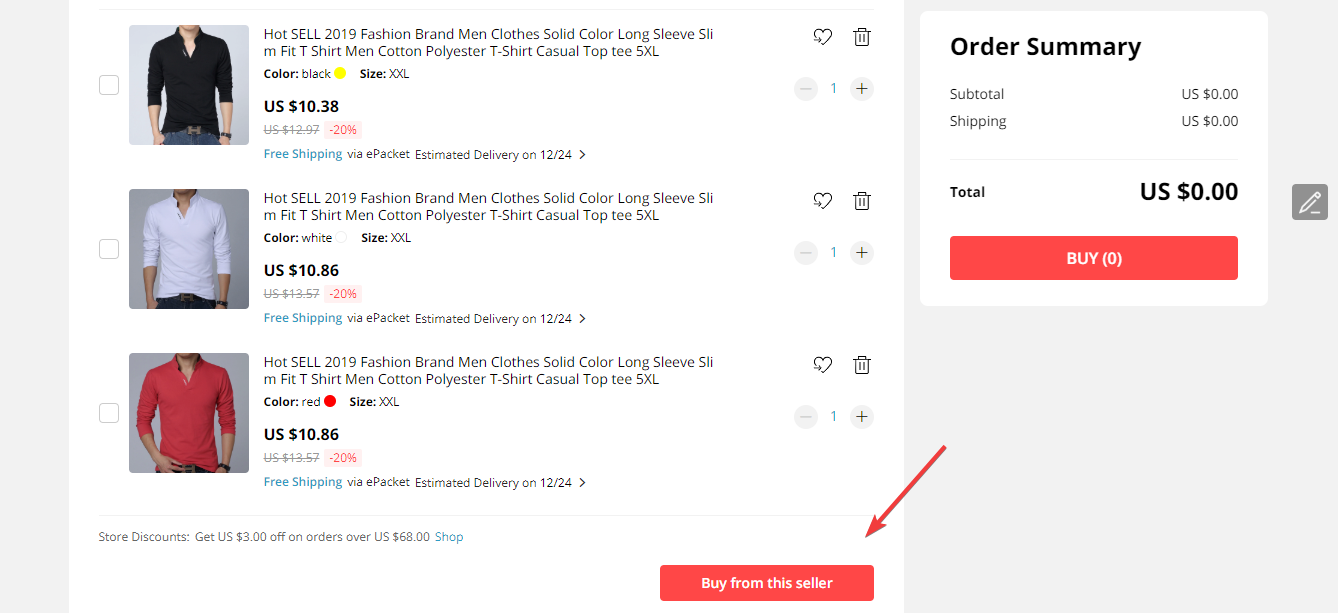The width and height of the screenshot is (1338, 613).
Task: Save the red shirt to wishlist
Action: click(x=823, y=365)
